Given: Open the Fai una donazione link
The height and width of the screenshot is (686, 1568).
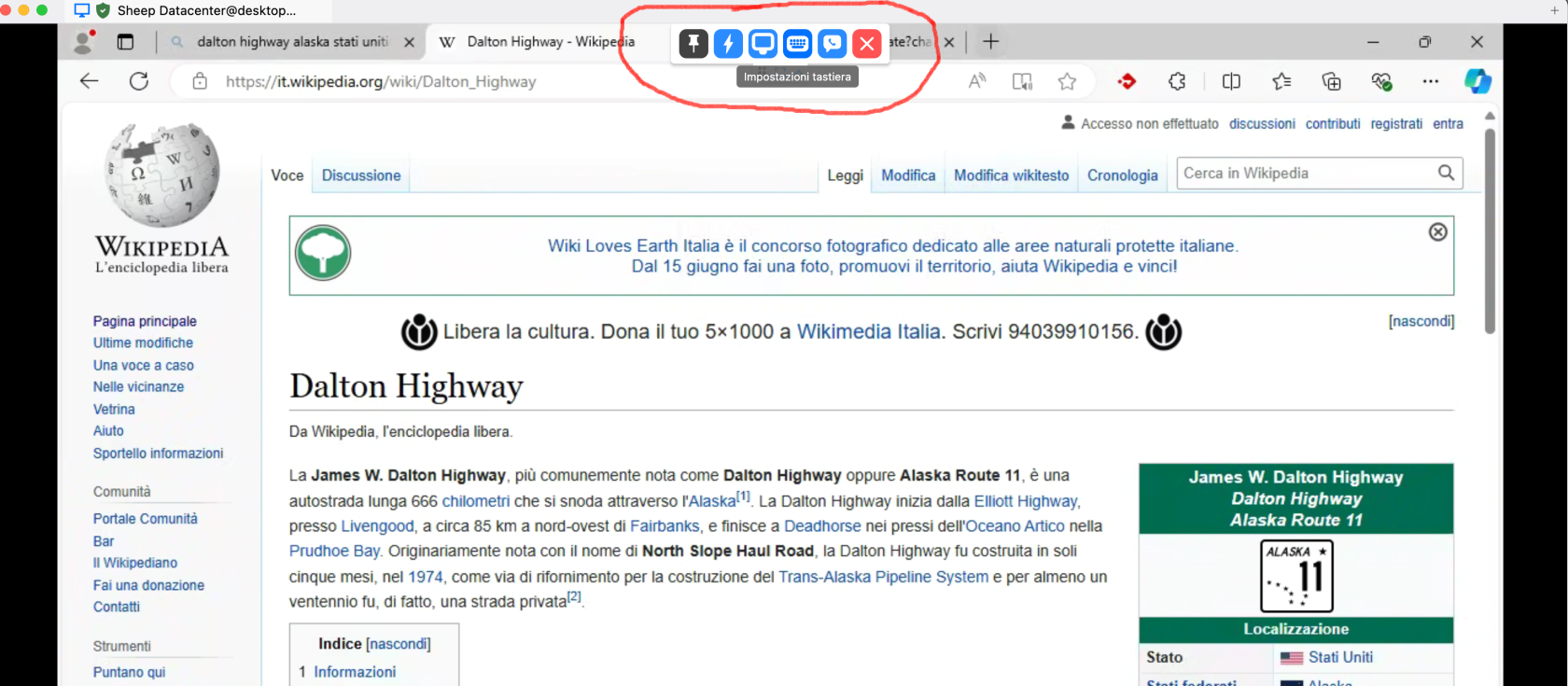Looking at the screenshot, I should (148, 585).
